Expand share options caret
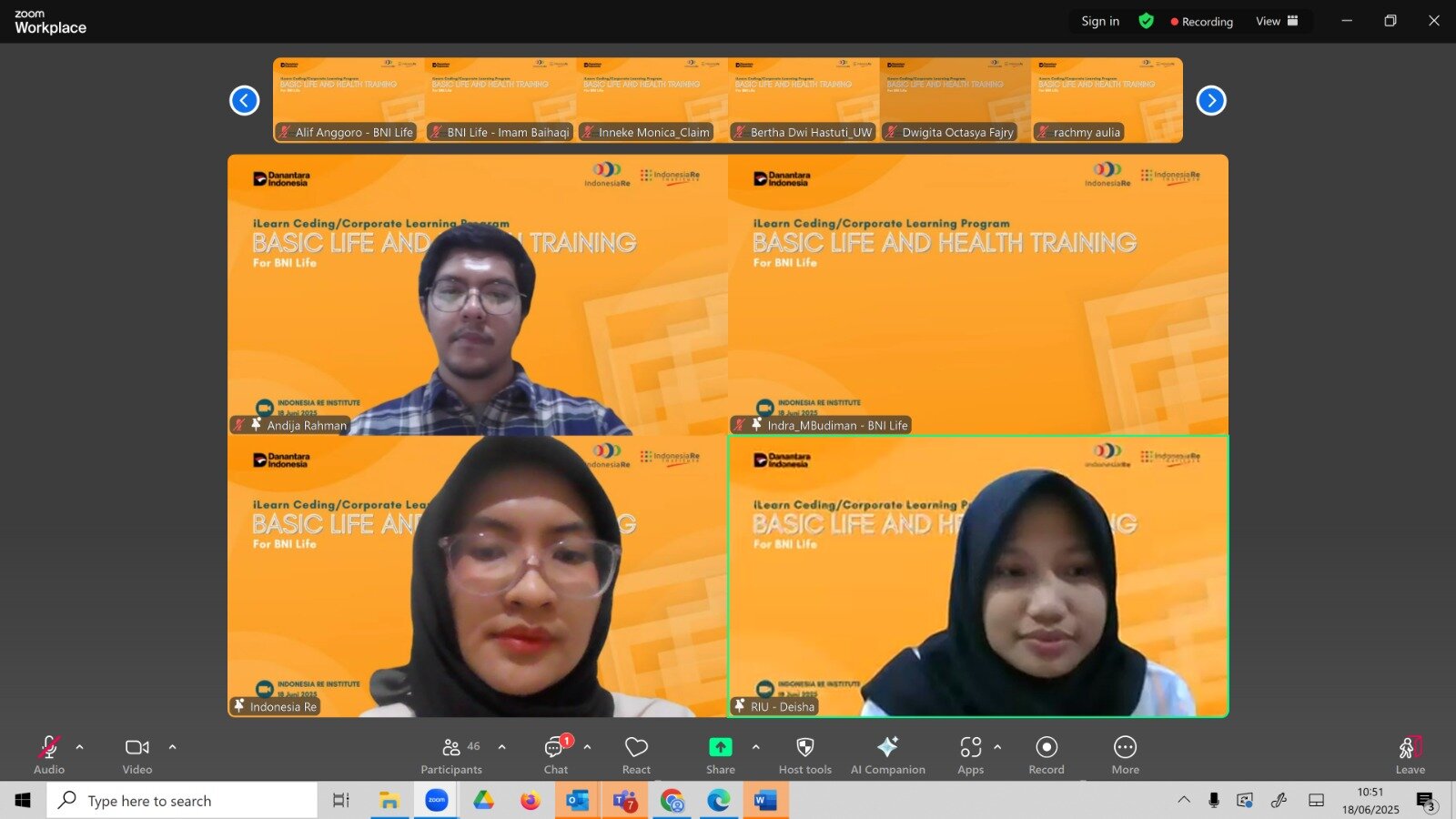This screenshot has width=1456, height=819. [756, 747]
